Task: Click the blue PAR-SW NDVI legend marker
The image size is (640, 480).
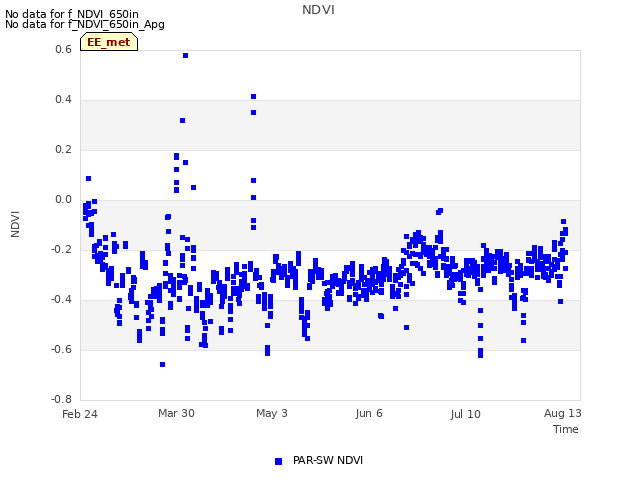Action: (278, 461)
